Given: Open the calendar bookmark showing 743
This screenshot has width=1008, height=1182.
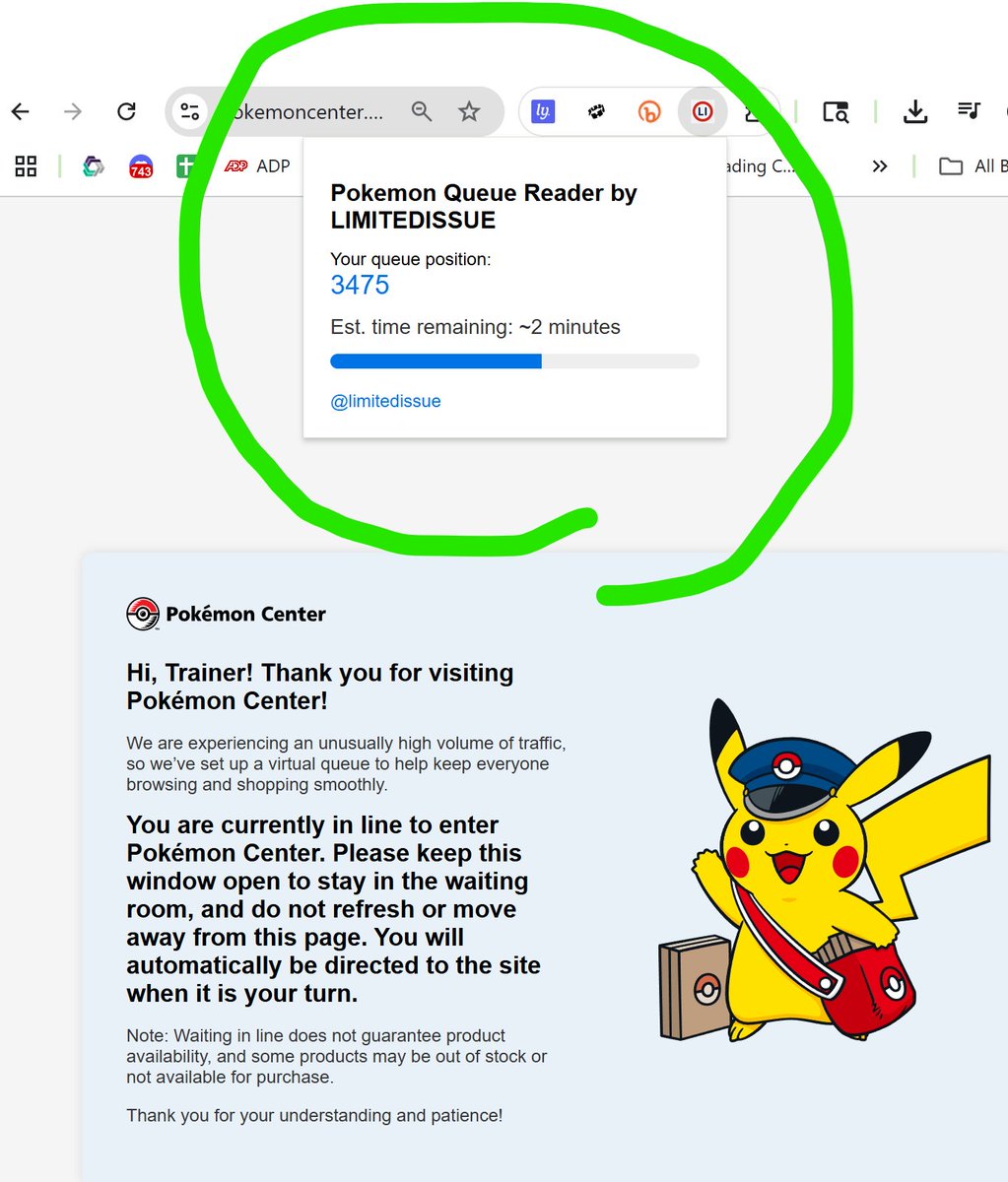Looking at the screenshot, I should [141, 166].
